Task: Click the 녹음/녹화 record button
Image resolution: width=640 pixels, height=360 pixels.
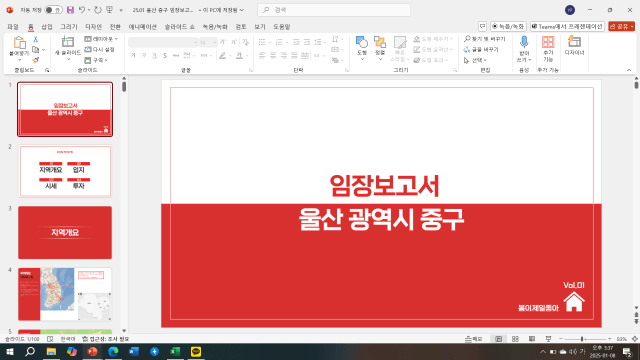Action: pyautogui.click(x=508, y=26)
